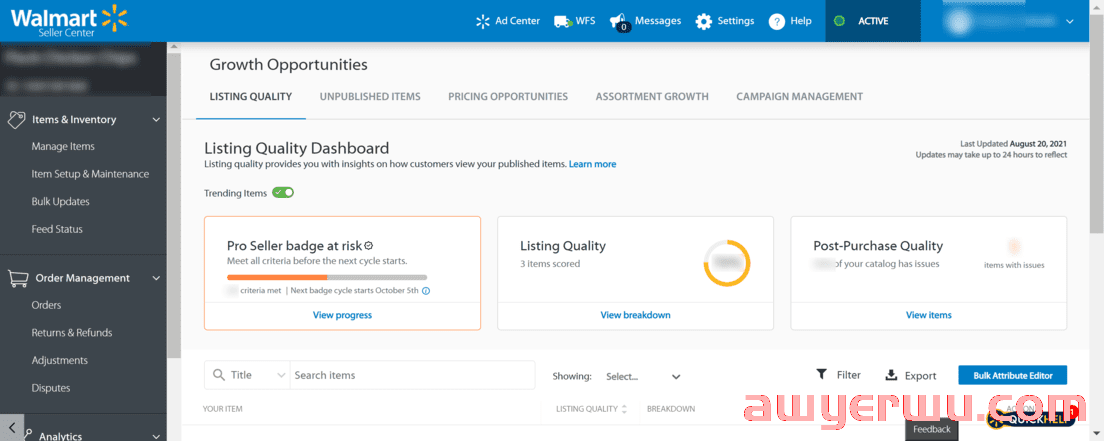Screen dimensions: 1104x441
Task: Open Returns & Refunds in sidebar
Action: click(x=72, y=333)
